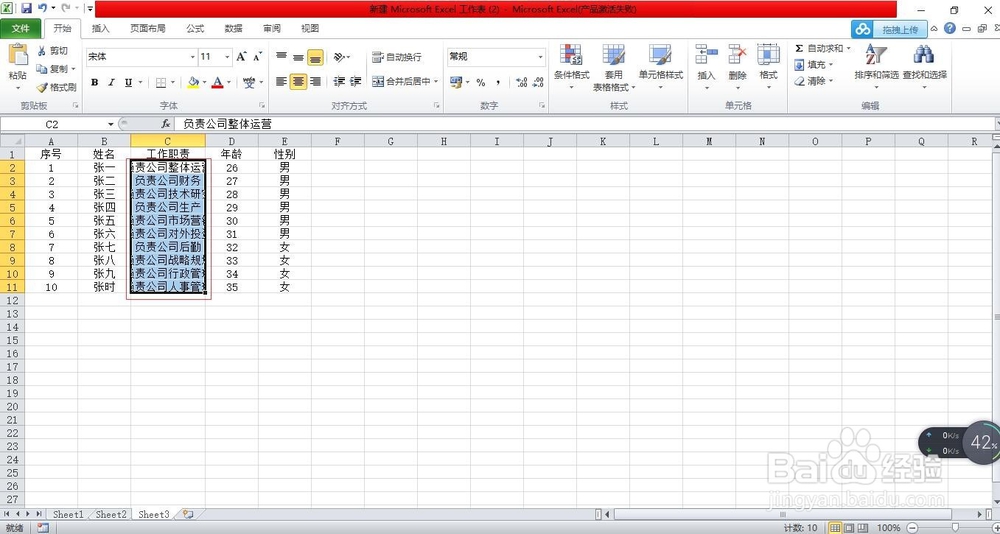Switch to the 插入 ribbon tab
This screenshot has height=534, width=1000.
[x=101, y=29]
